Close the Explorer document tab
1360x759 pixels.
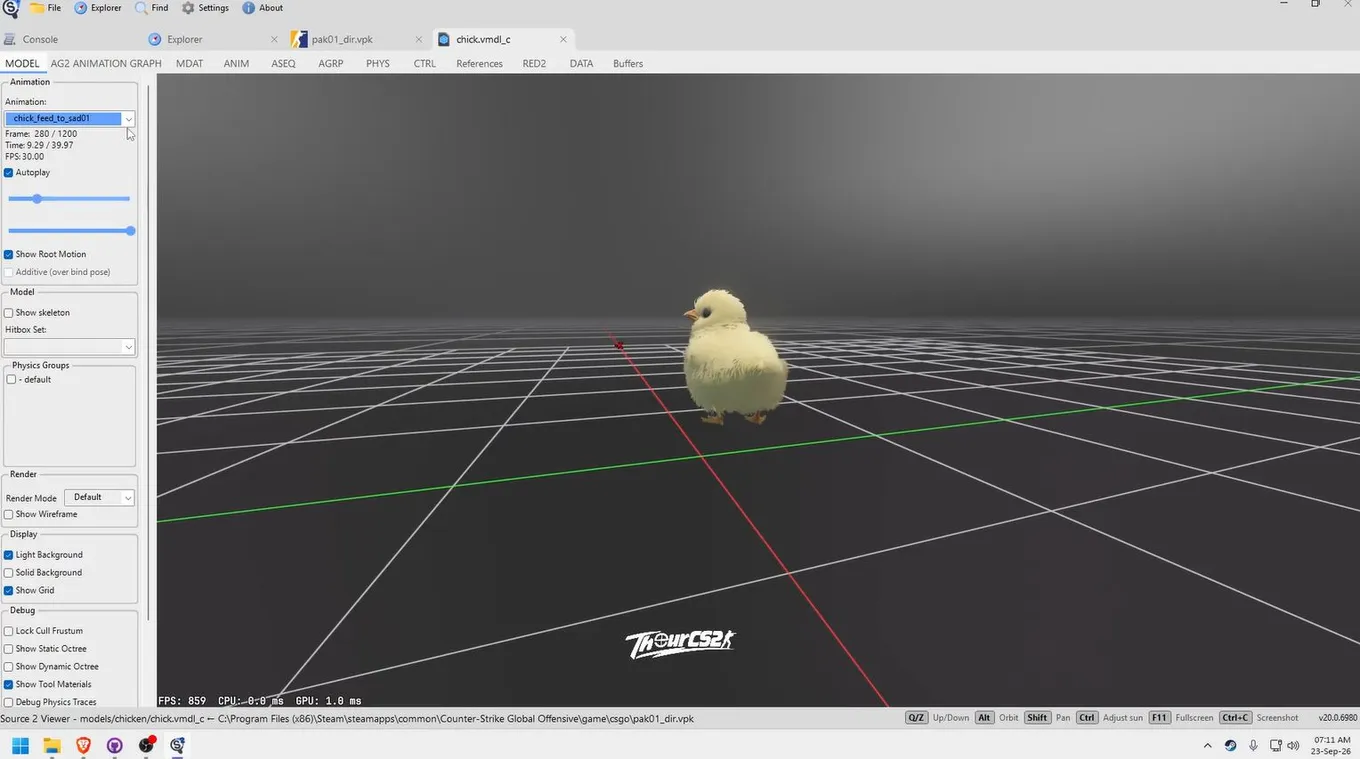coord(274,39)
